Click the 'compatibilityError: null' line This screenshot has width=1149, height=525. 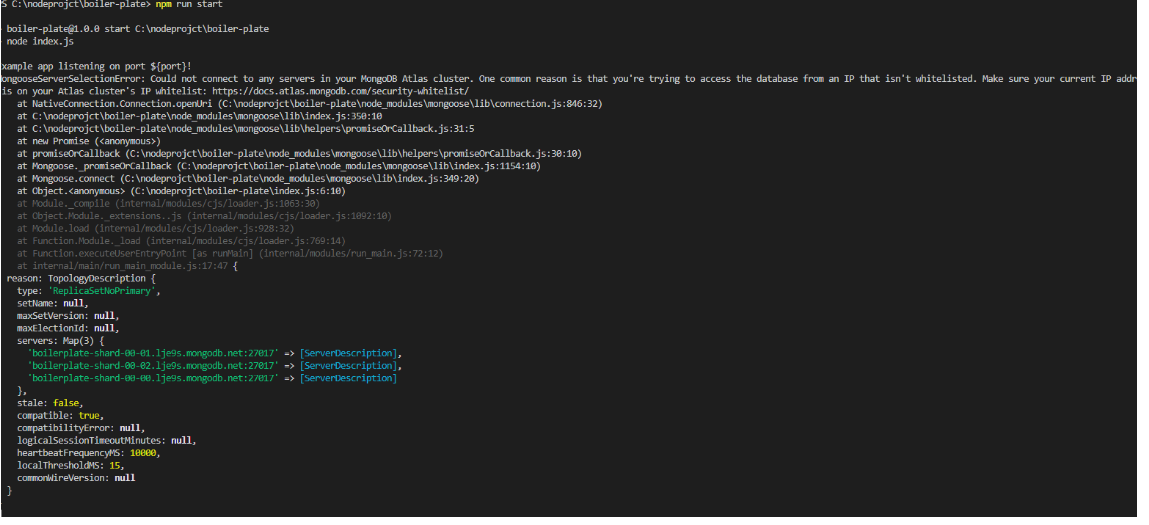click(x=81, y=428)
